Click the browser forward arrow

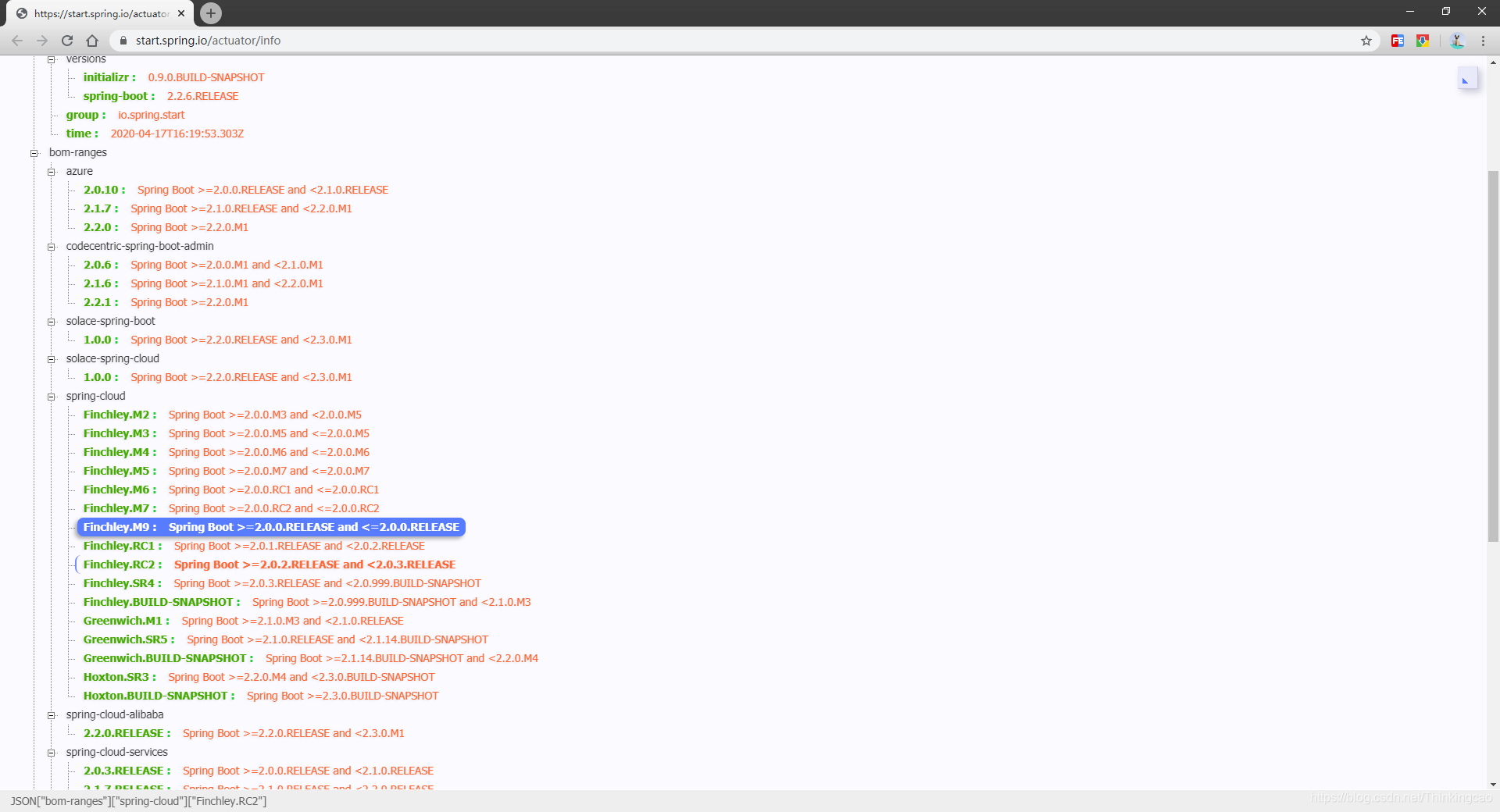point(42,41)
